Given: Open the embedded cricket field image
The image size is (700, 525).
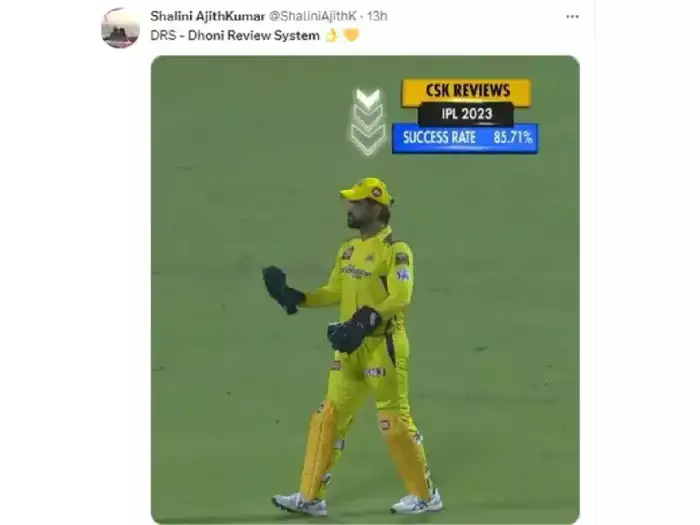Looking at the screenshot, I should (x=365, y=289).
